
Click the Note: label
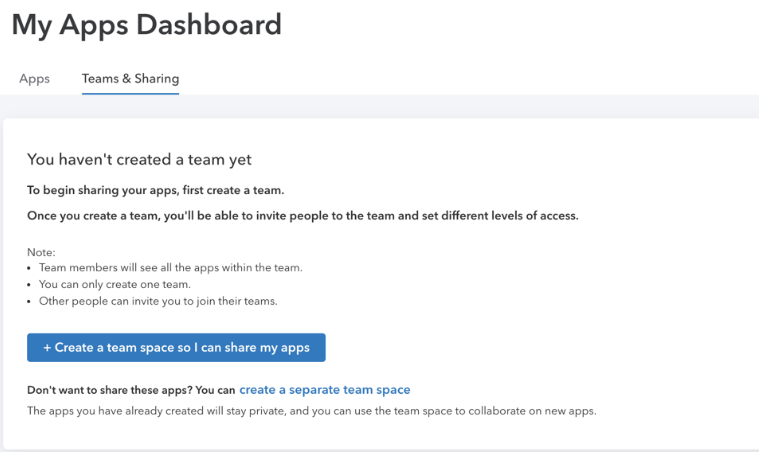coord(41,253)
